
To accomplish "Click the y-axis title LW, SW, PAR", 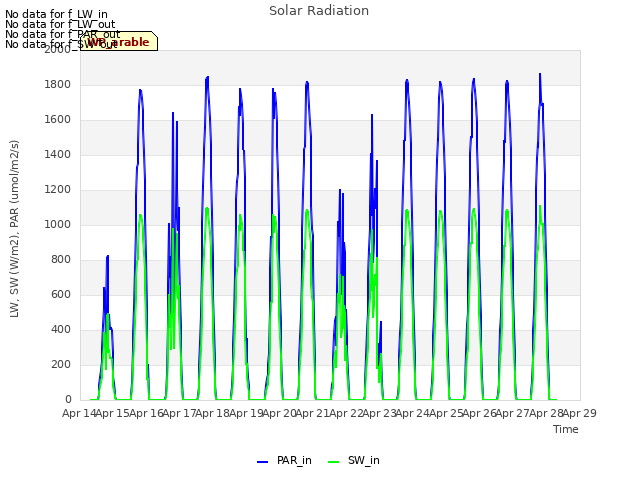I will [14, 229].
